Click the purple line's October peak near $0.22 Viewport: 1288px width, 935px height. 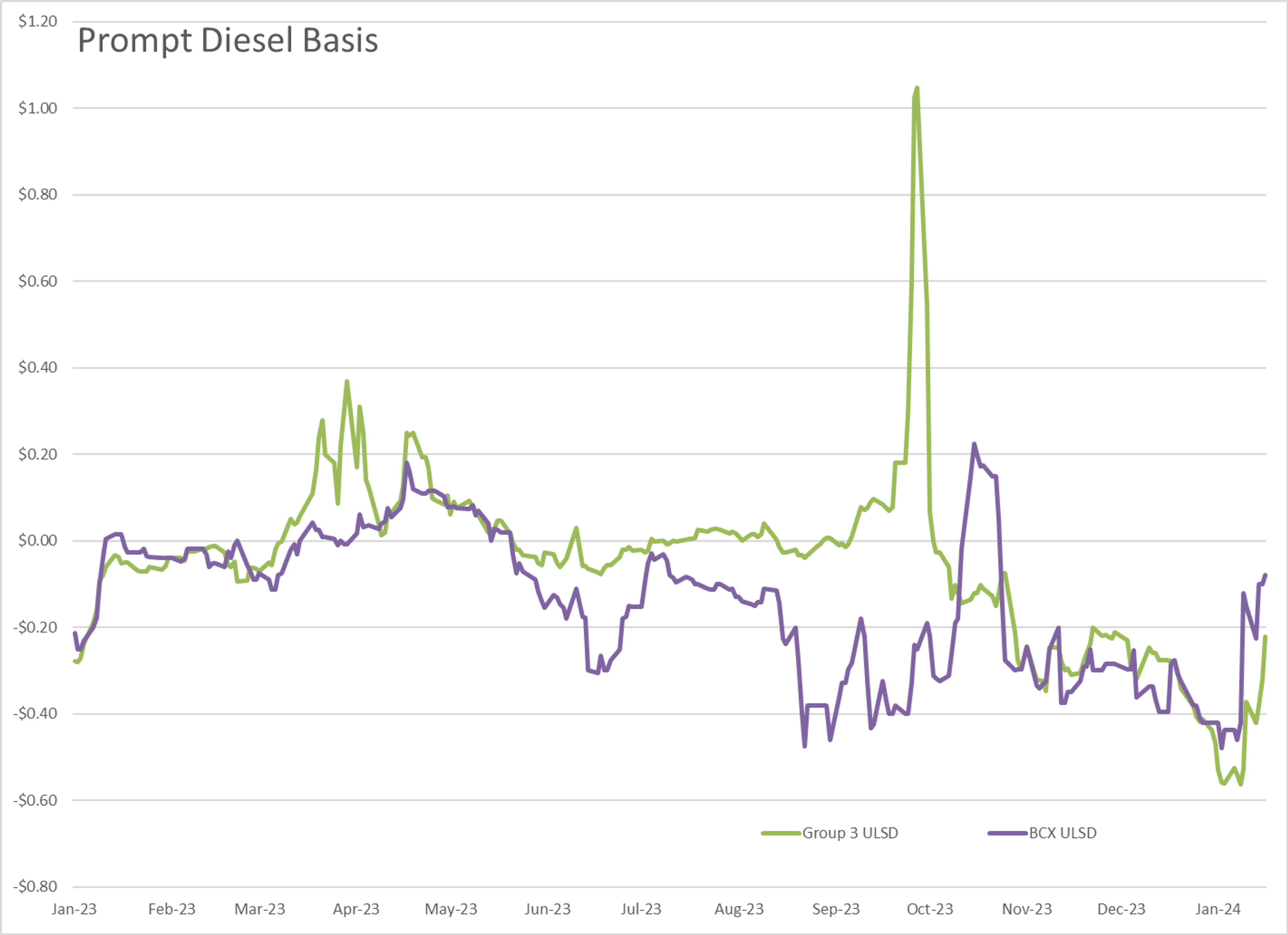tap(974, 445)
